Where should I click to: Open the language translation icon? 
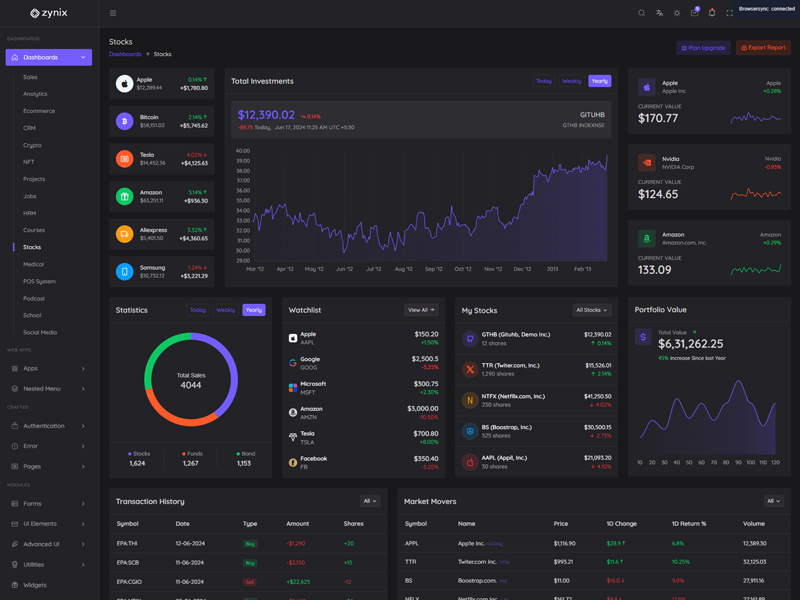[659, 13]
